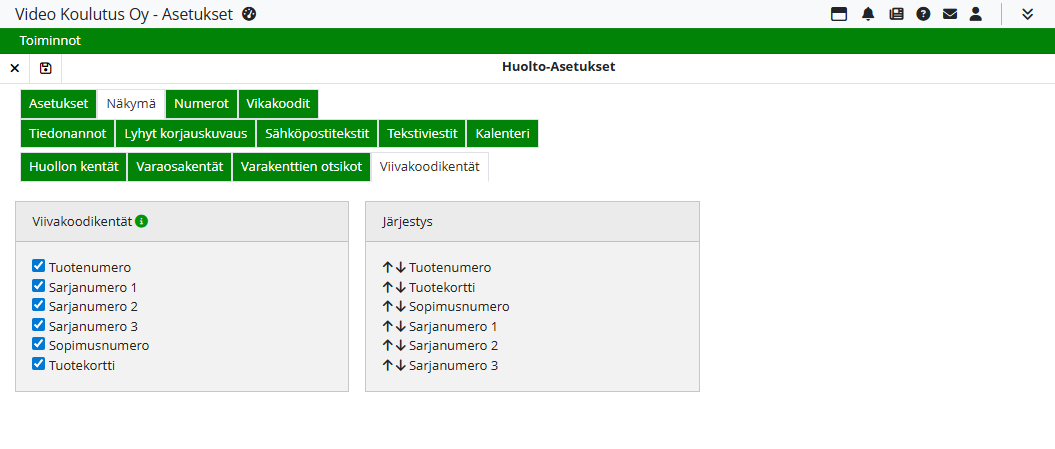This screenshot has height=449, width=1055.
Task: Click the window icon in the top bar
Action: click(840, 14)
